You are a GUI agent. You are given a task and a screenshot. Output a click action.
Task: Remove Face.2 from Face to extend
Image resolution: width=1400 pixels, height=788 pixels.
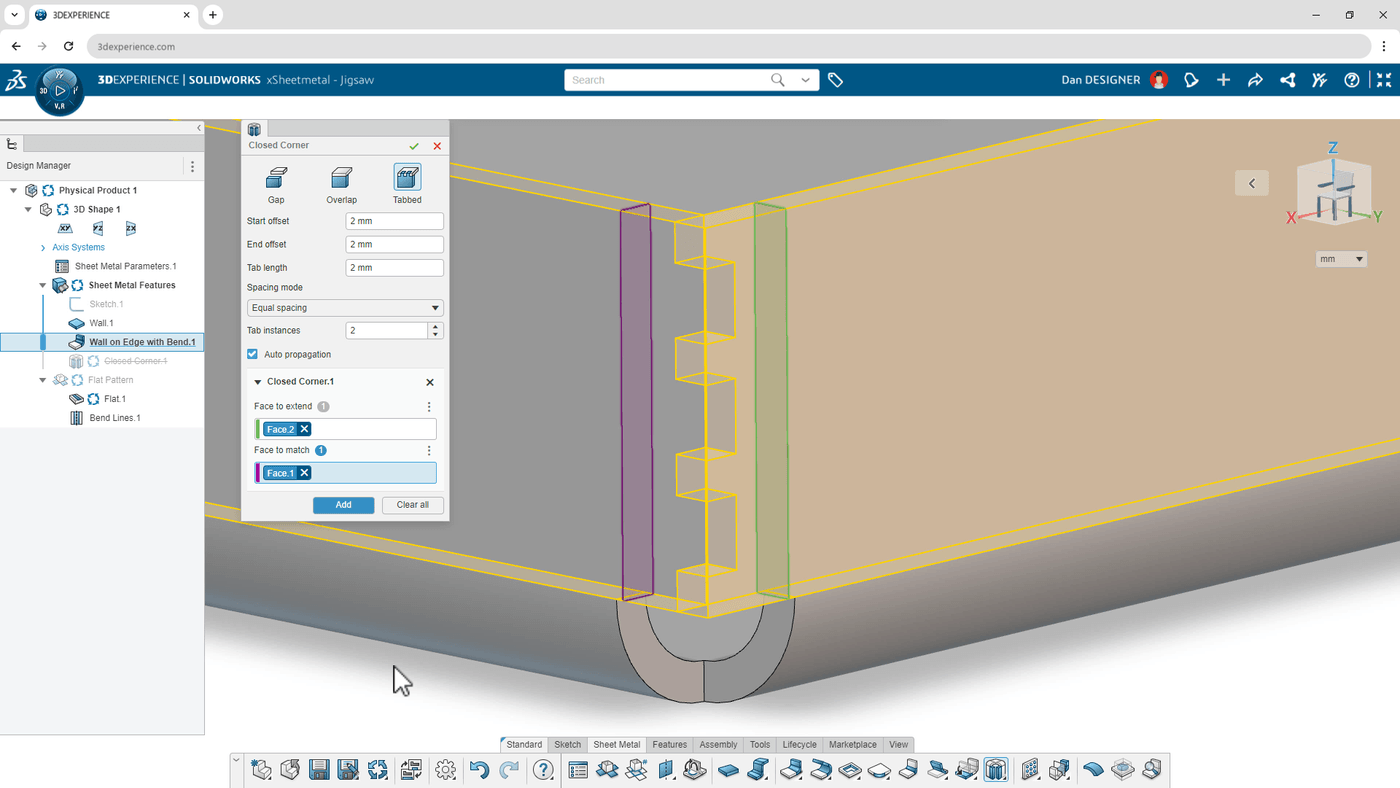point(303,428)
